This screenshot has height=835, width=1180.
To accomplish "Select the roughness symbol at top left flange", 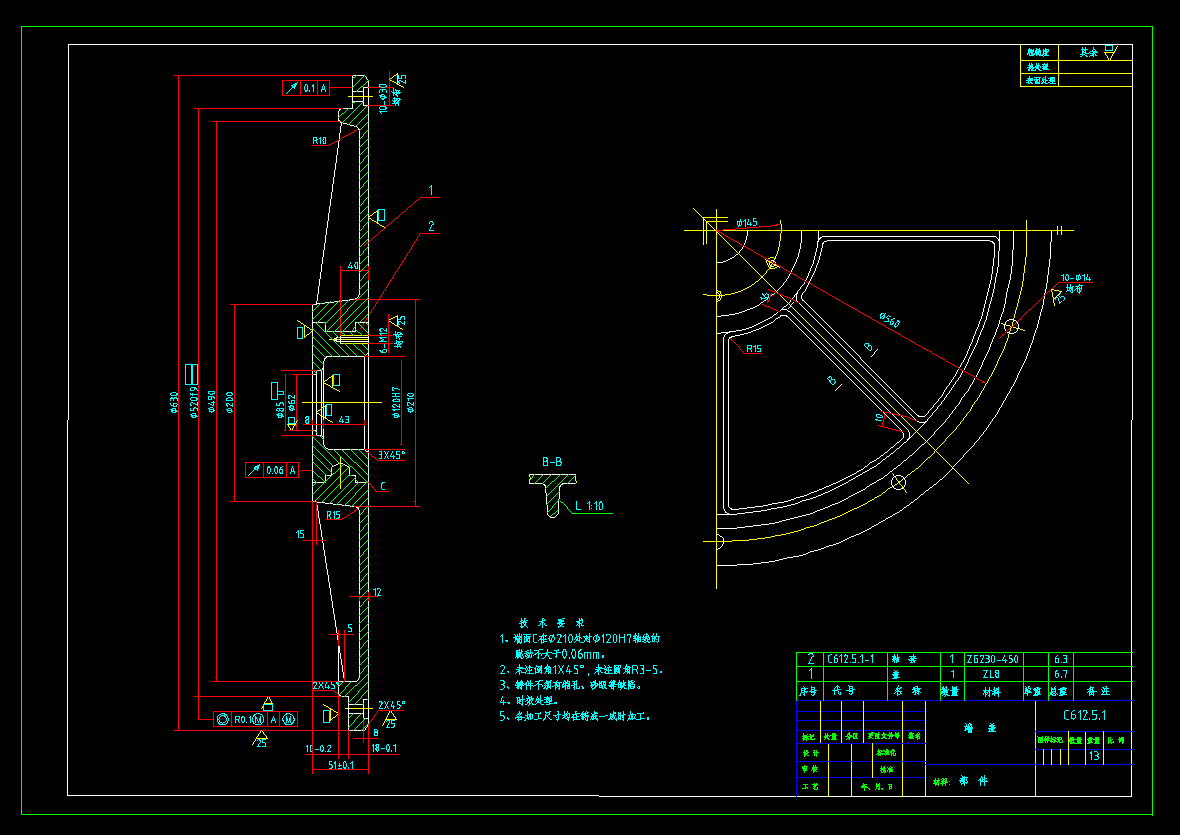I will tap(398, 78).
